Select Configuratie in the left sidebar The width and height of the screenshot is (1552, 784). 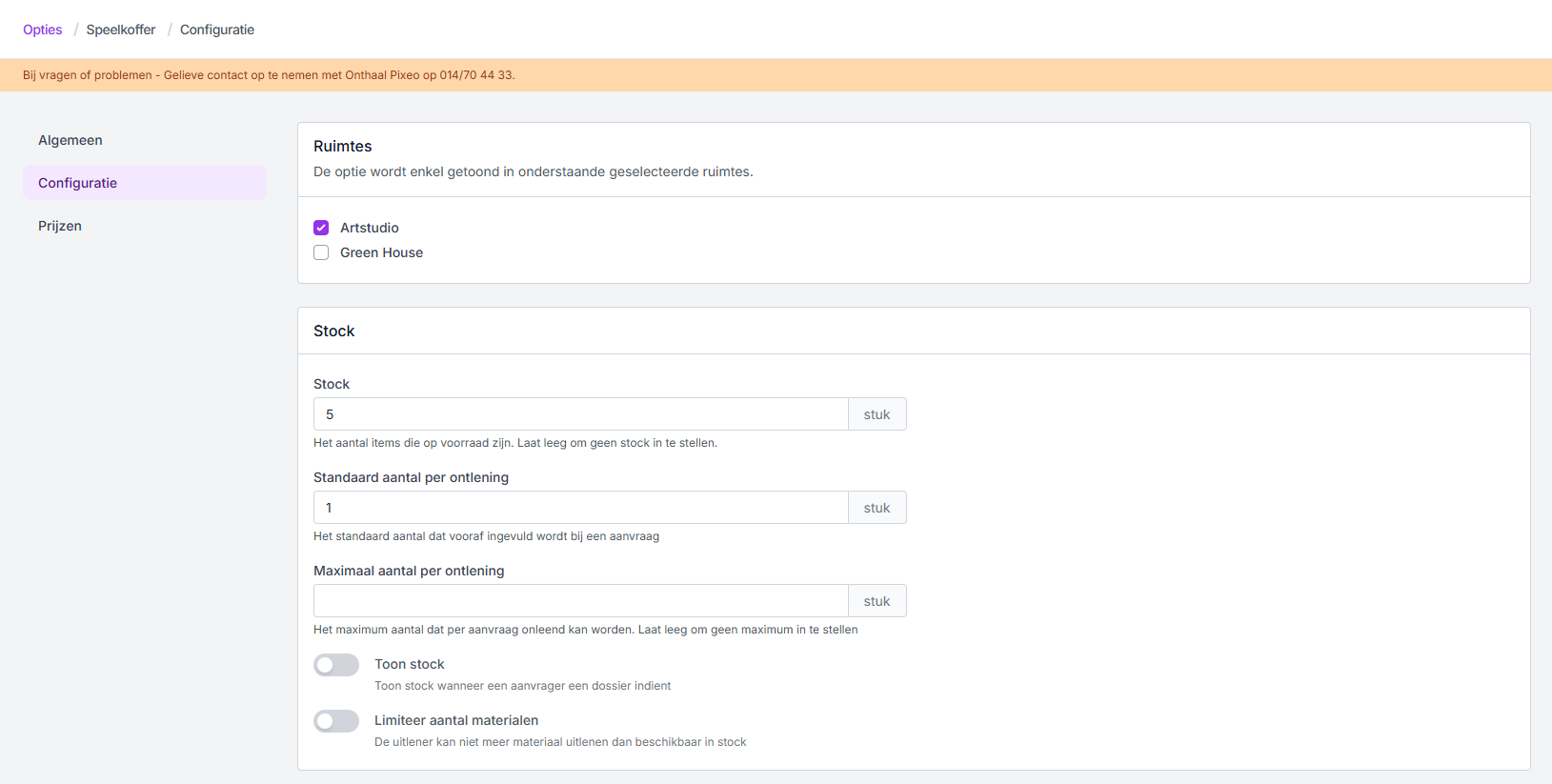point(78,183)
